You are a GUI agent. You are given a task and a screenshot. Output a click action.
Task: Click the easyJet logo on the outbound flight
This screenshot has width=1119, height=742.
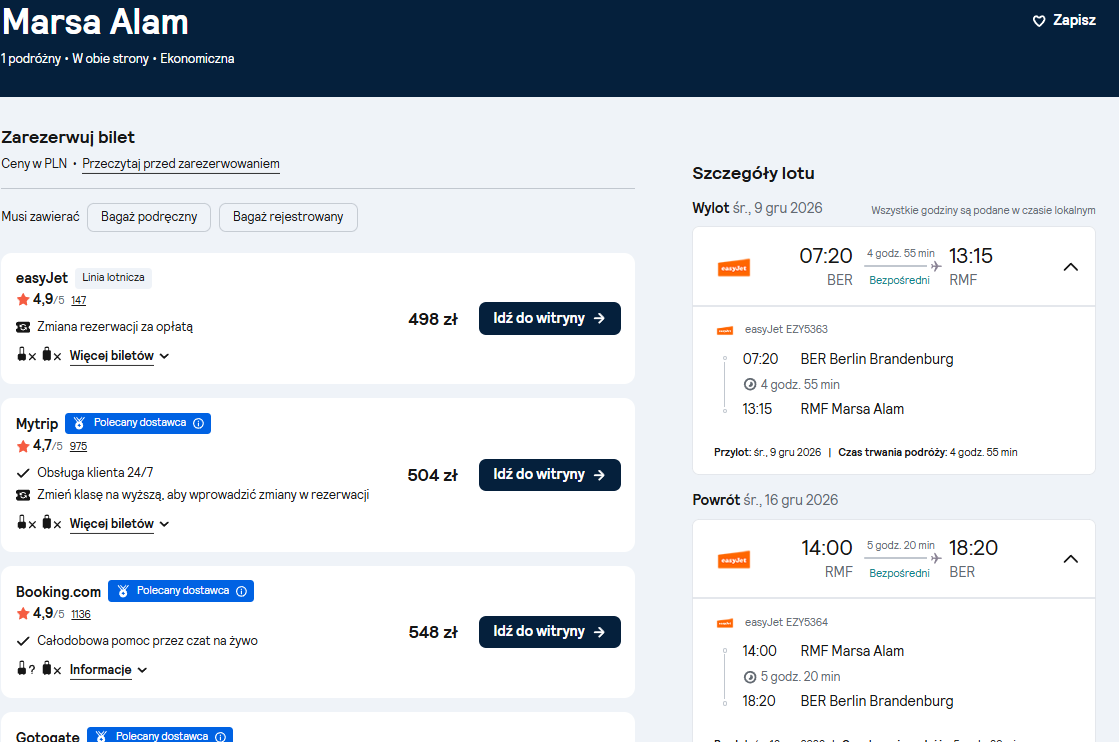tap(734, 268)
